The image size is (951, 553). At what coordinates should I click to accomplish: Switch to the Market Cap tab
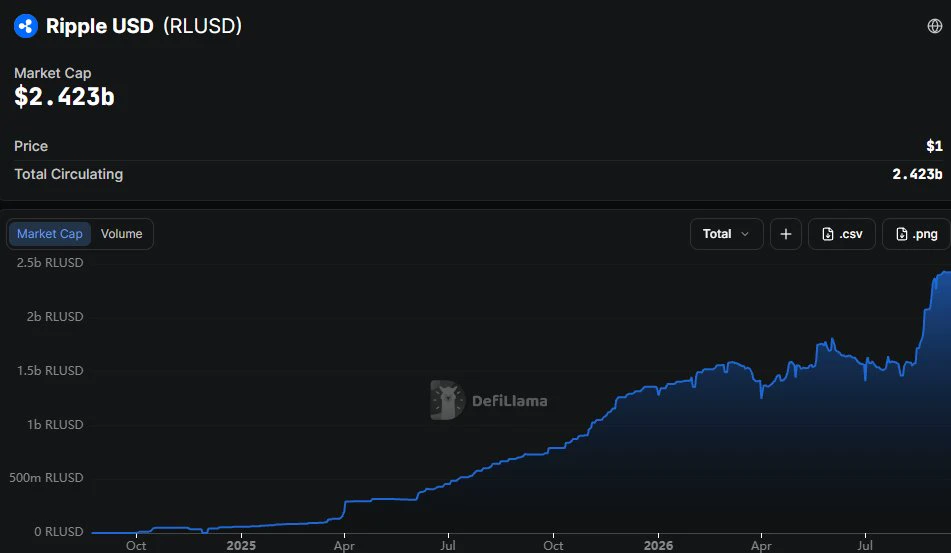point(50,234)
